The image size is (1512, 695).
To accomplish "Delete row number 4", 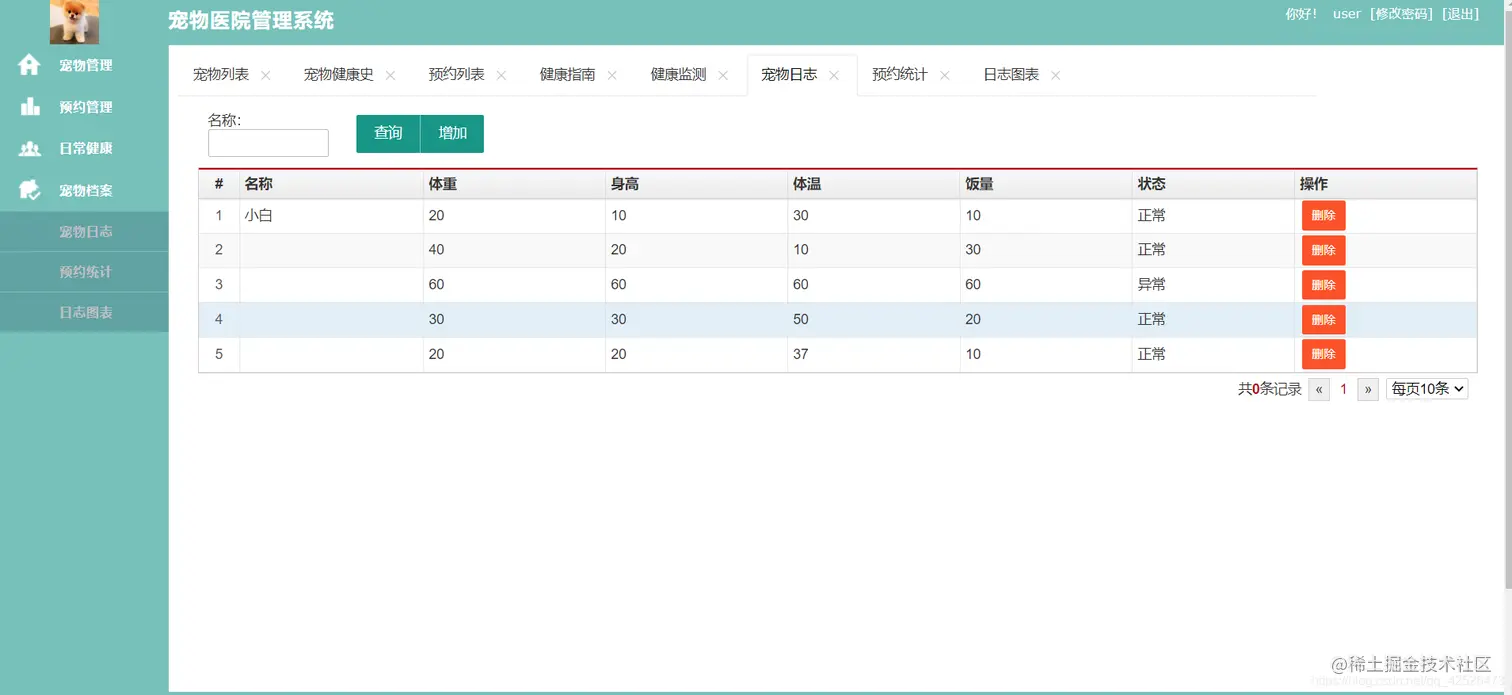I will tap(1323, 320).
